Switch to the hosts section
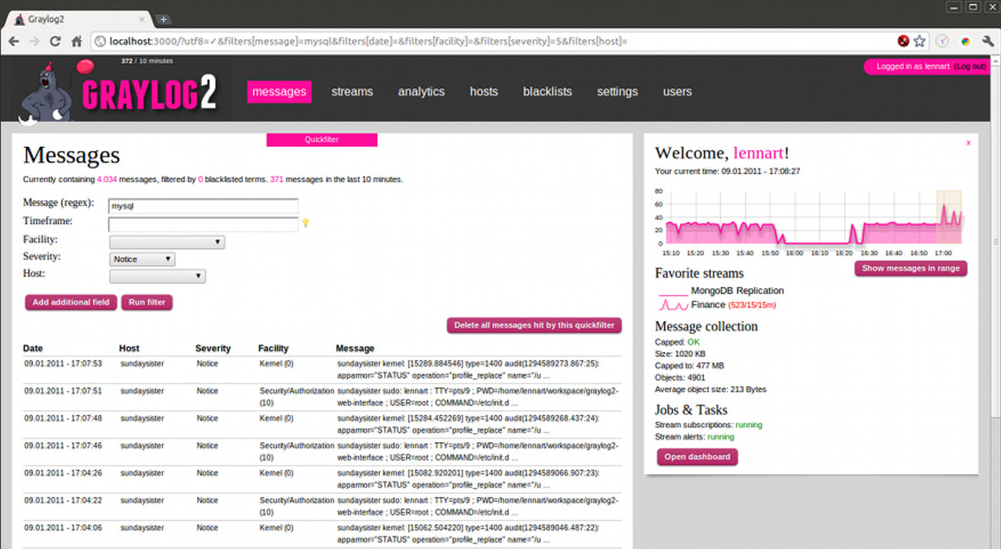This screenshot has height=549, width=1001. click(x=484, y=92)
